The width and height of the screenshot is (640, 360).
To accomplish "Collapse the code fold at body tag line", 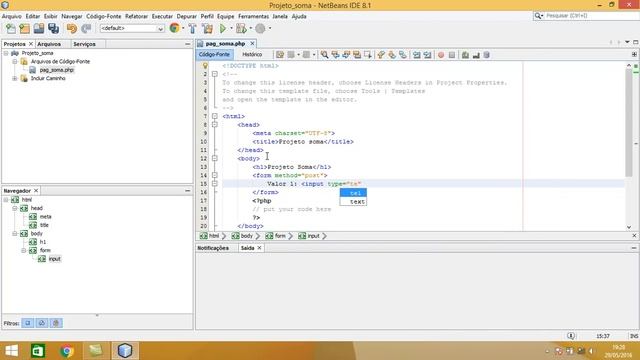I will 215,158.
